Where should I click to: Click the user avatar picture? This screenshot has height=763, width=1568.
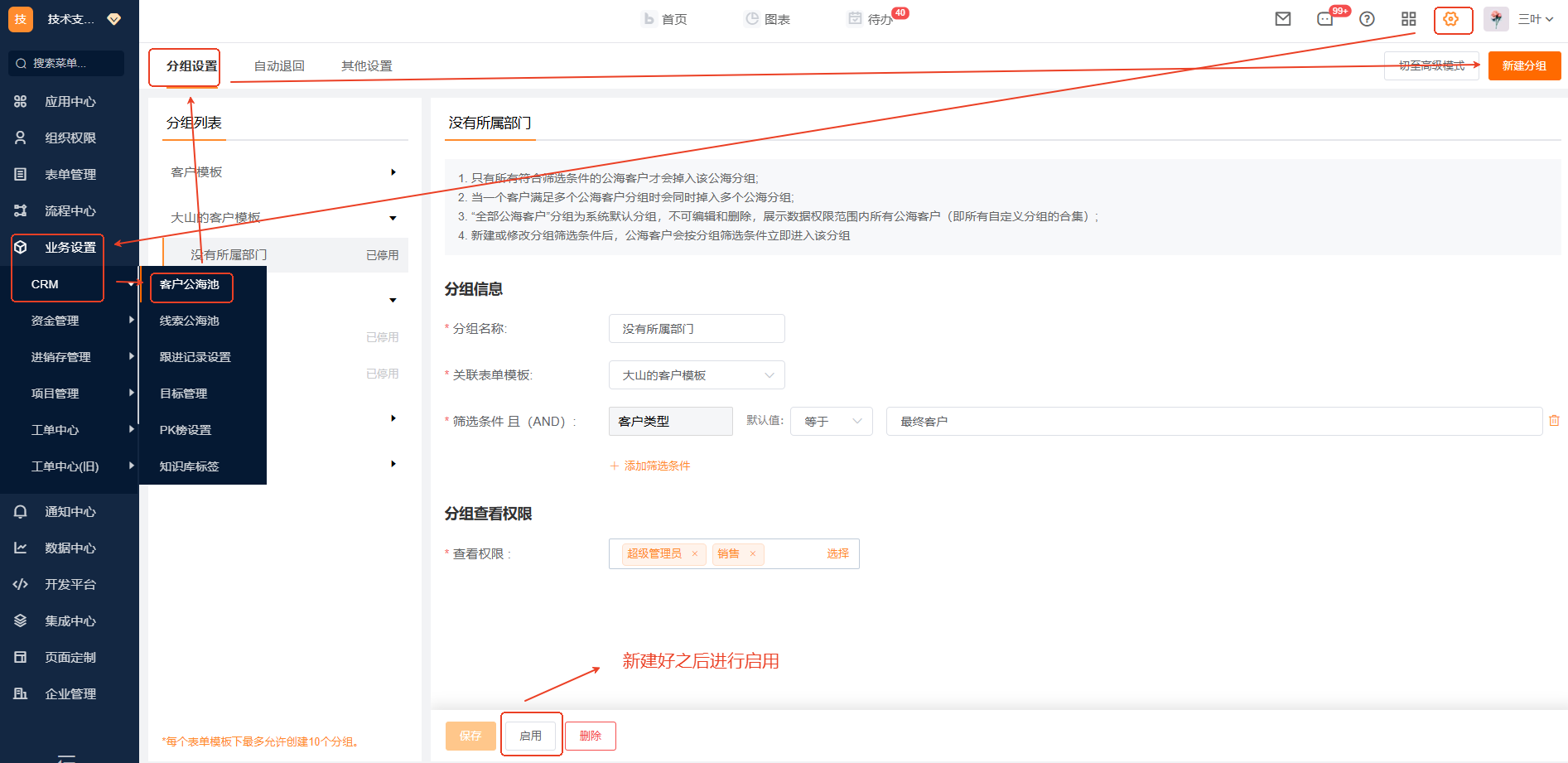click(1496, 19)
